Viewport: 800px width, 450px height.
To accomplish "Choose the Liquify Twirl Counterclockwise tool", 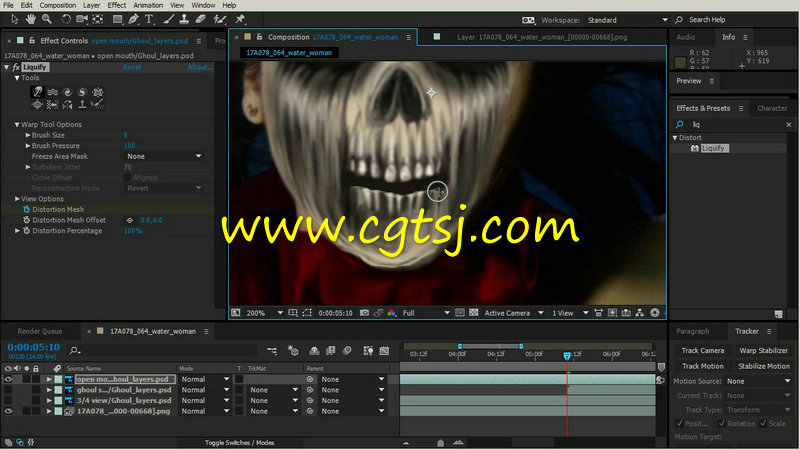I will 82,92.
